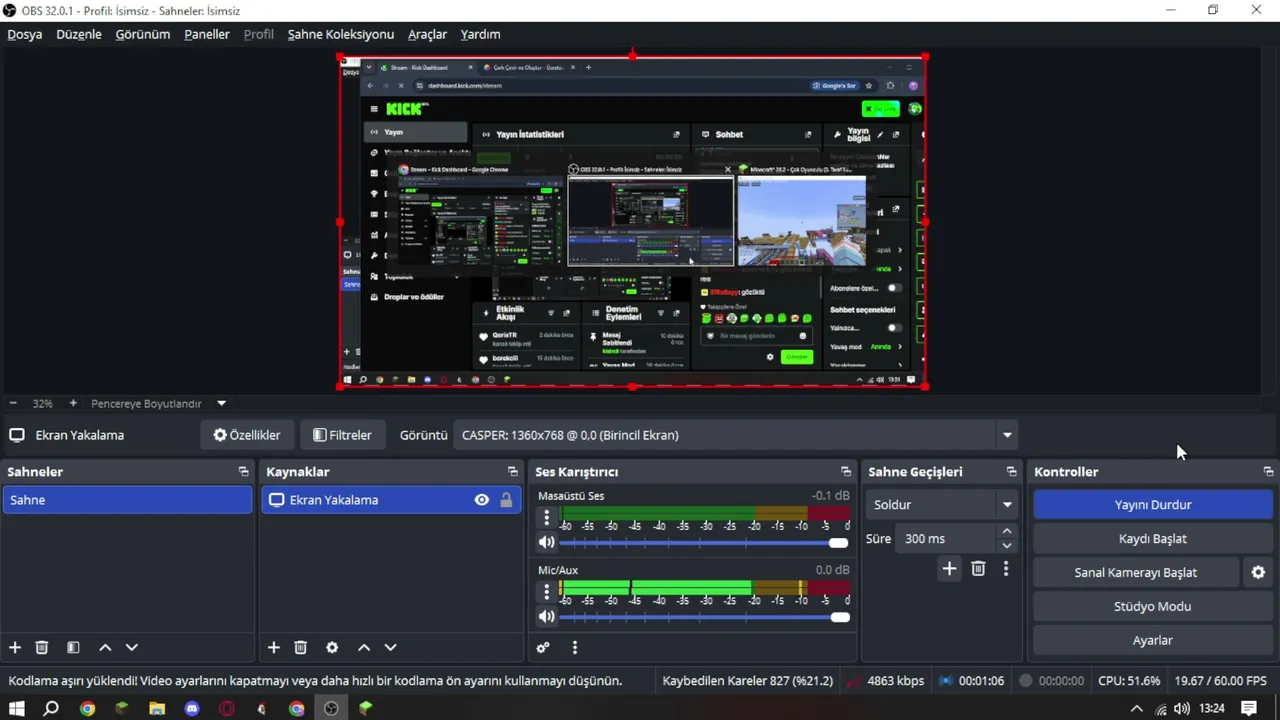This screenshot has width=1280, height=720.
Task: Open Windows search on the taskbar
Action: [x=51, y=709]
